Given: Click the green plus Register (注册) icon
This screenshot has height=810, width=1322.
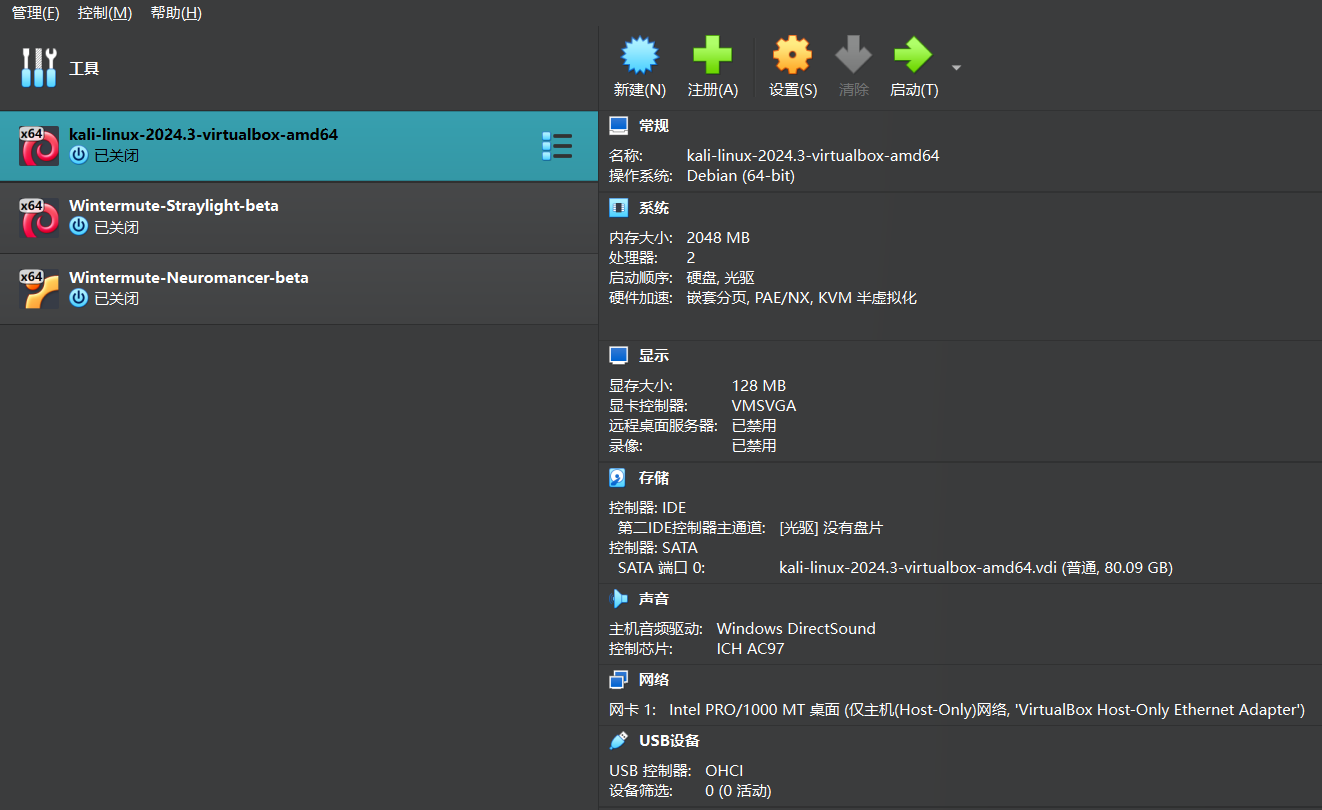Looking at the screenshot, I should 712,56.
